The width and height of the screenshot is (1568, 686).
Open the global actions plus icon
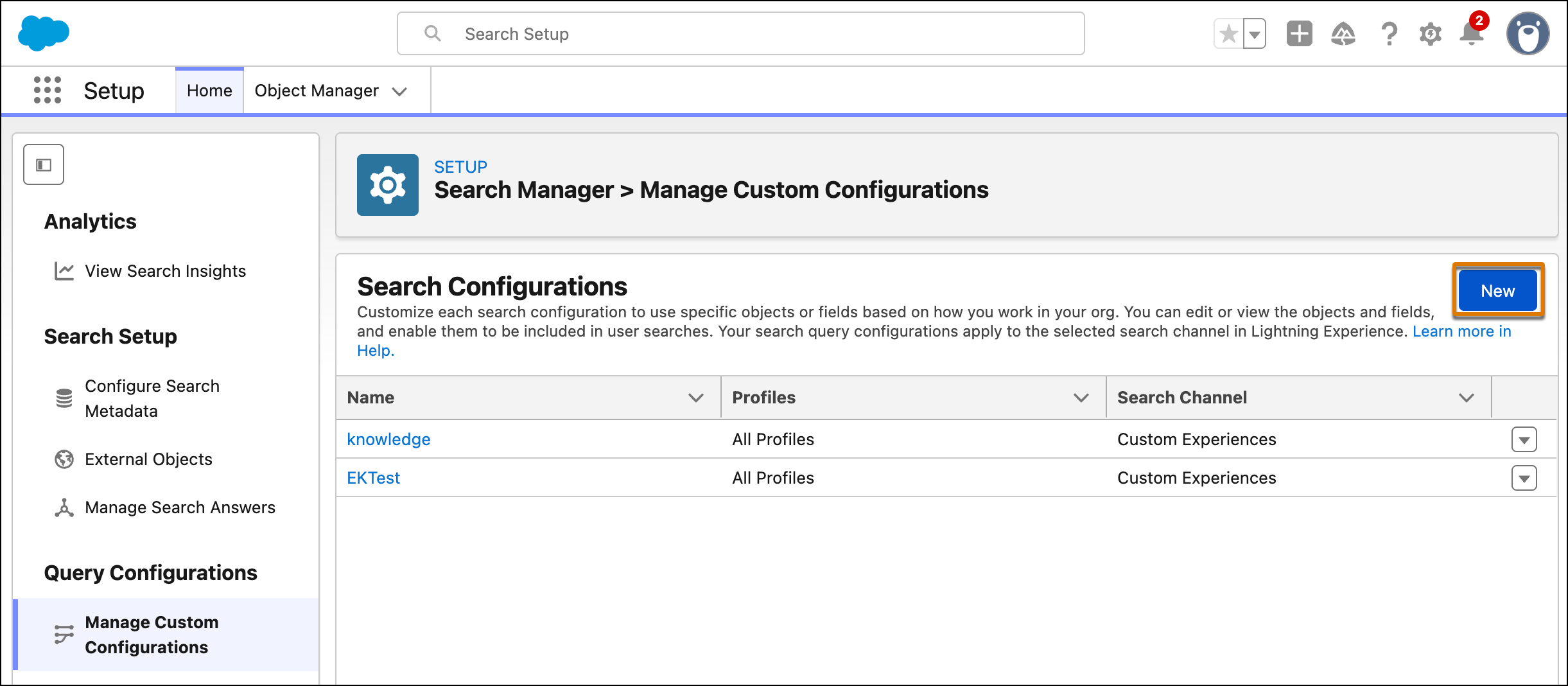click(1299, 34)
